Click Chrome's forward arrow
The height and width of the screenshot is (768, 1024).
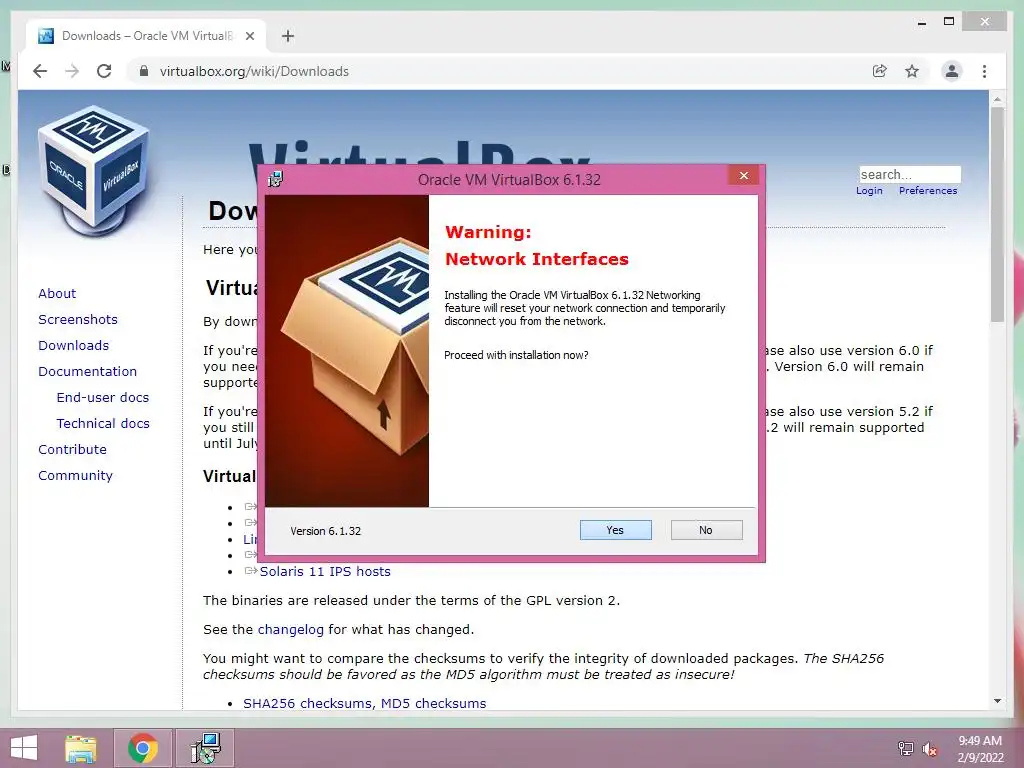coord(72,71)
